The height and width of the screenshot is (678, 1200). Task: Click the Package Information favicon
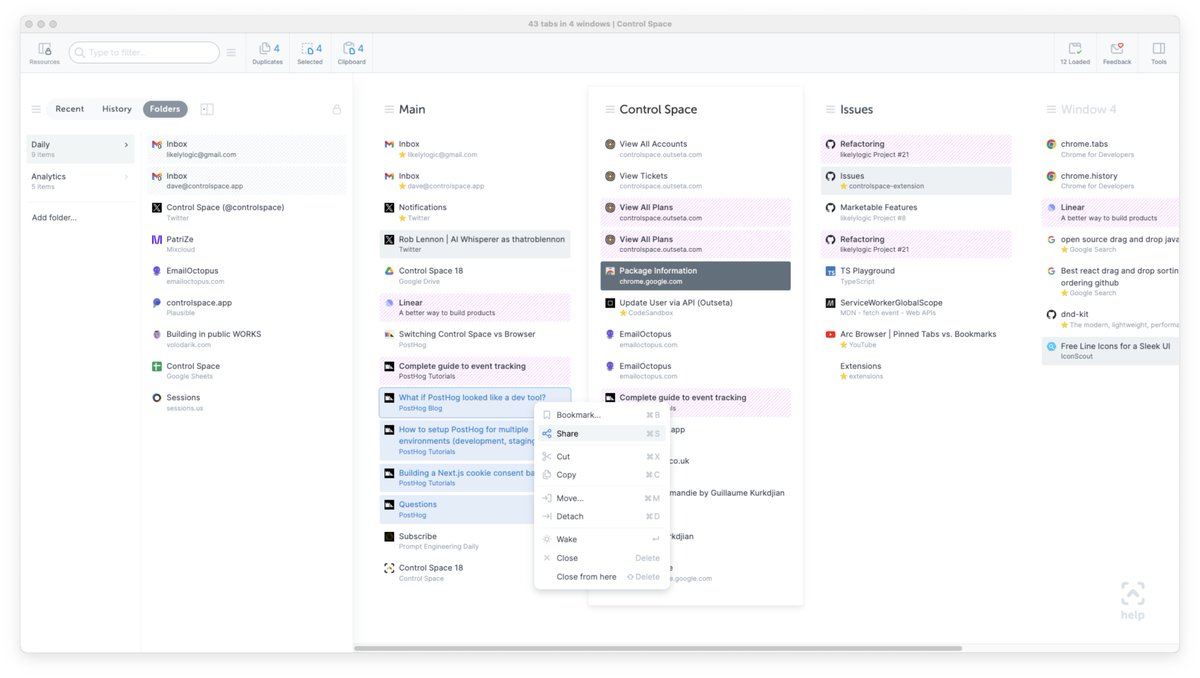coord(610,271)
